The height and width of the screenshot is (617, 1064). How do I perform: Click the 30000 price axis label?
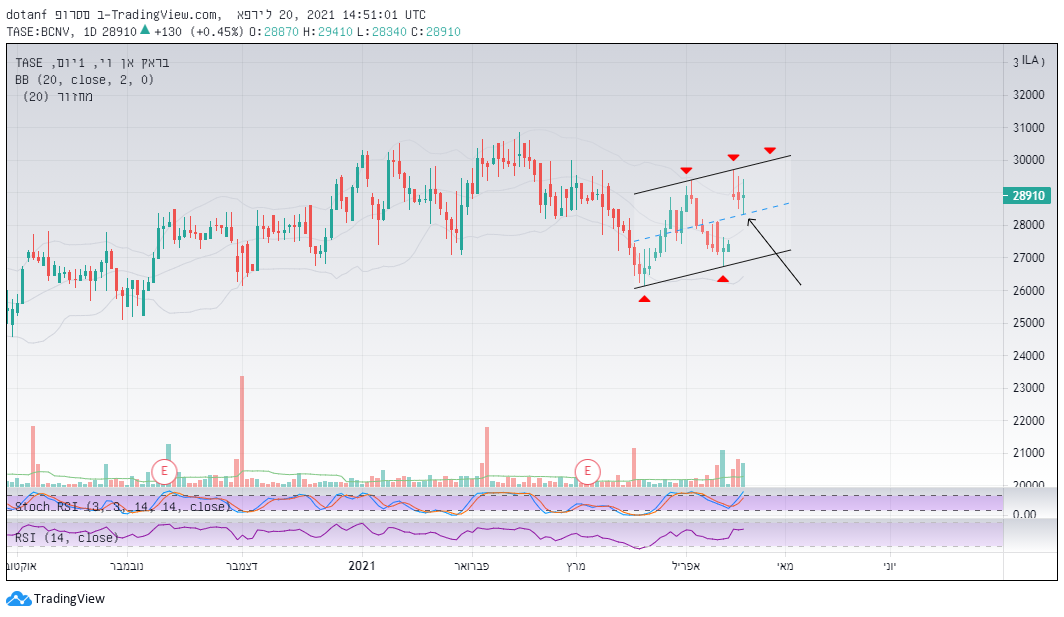pos(1029,160)
